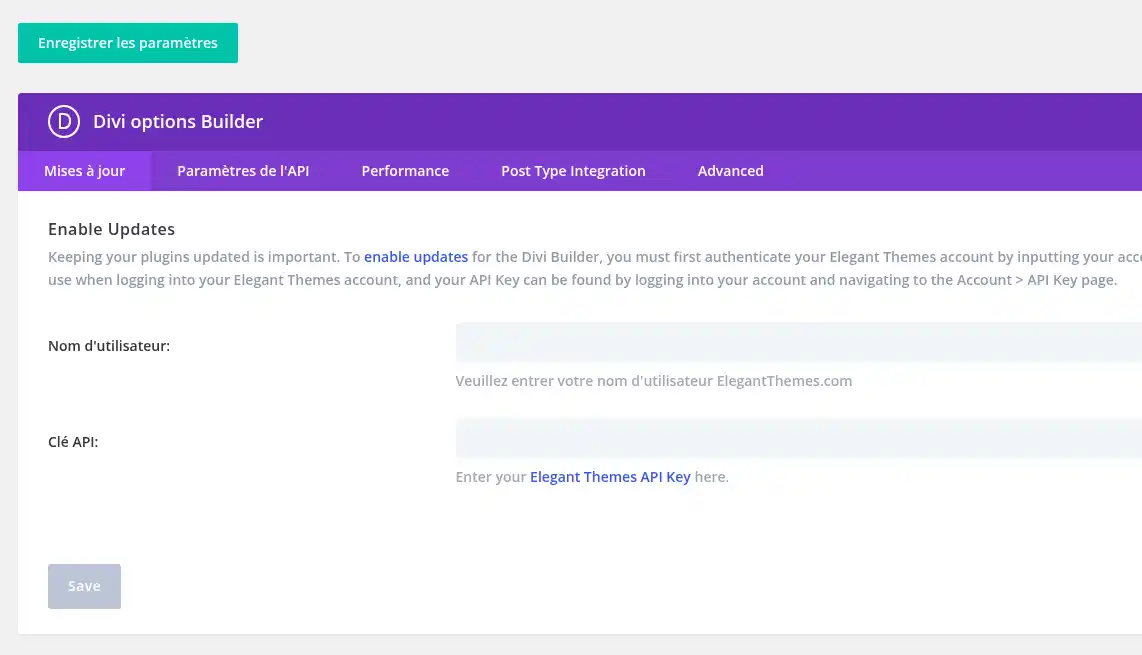The height and width of the screenshot is (655, 1142).
Task: Click the Divi logo icon
Action: [64, 122]
